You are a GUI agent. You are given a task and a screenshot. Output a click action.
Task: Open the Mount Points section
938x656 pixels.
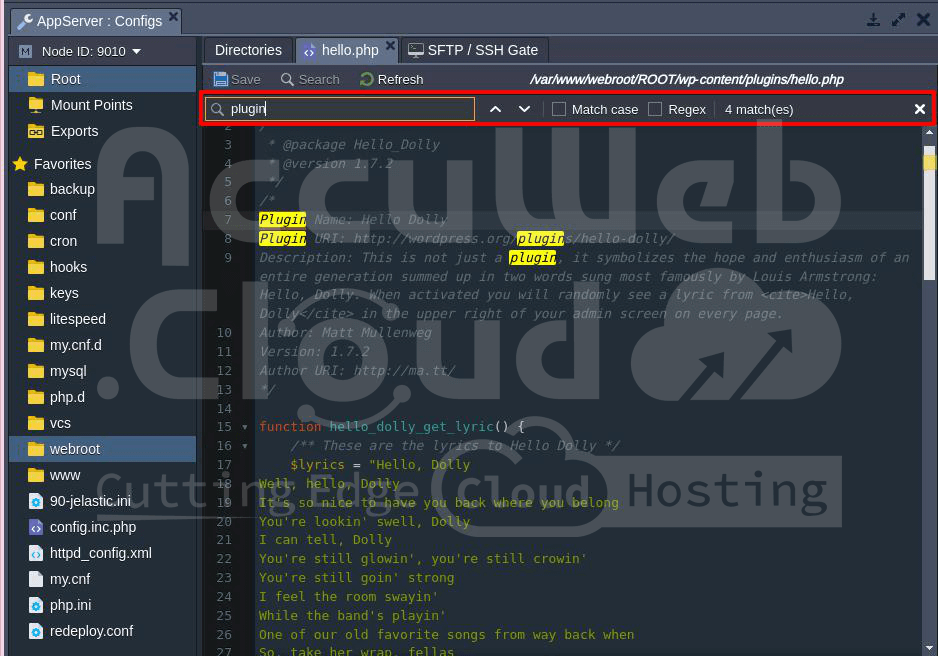91,105
